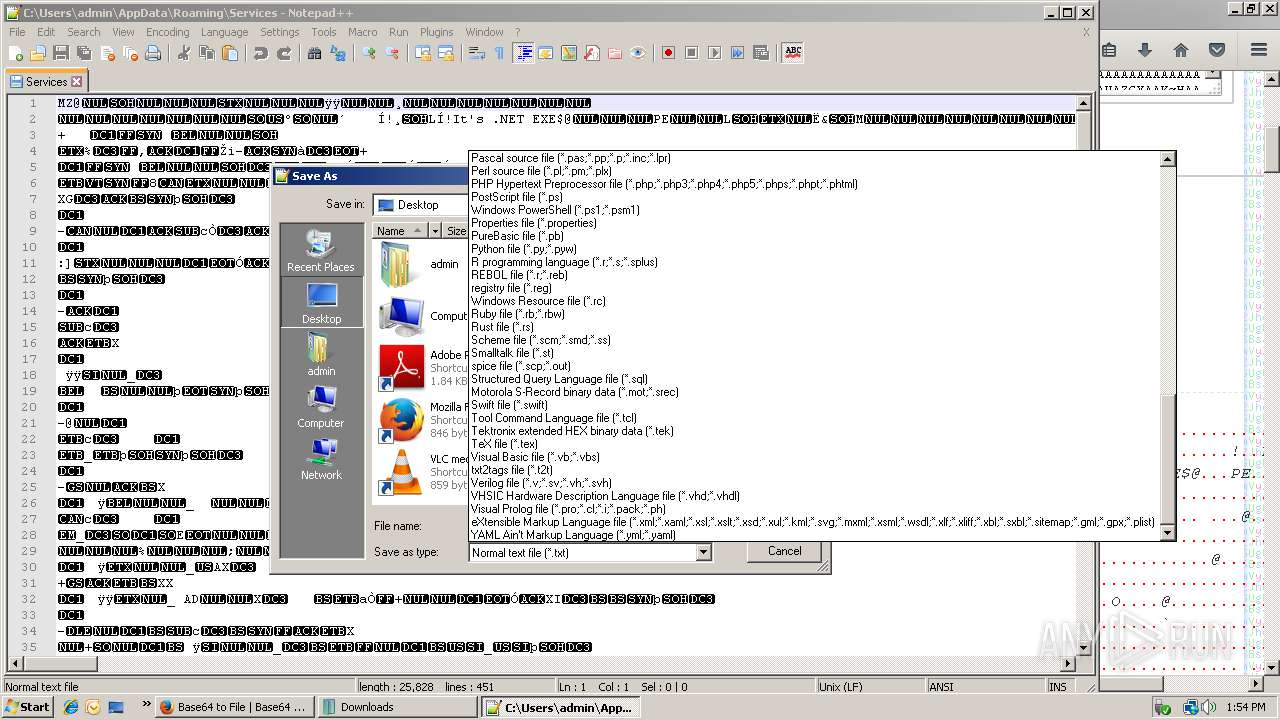
Task: Open Firefox Downloads arrow
Action: tap(1145, 50)
